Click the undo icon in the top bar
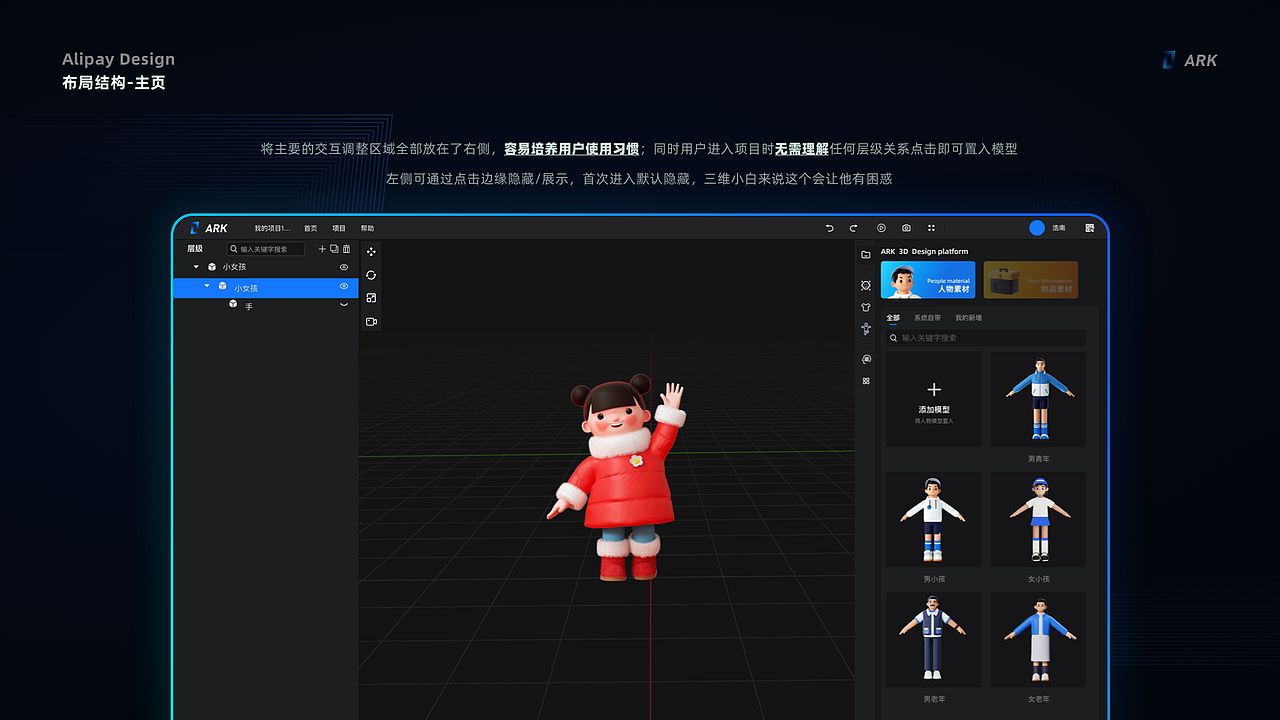Viewport: 1280px width, 720px height. click(829, 228)
